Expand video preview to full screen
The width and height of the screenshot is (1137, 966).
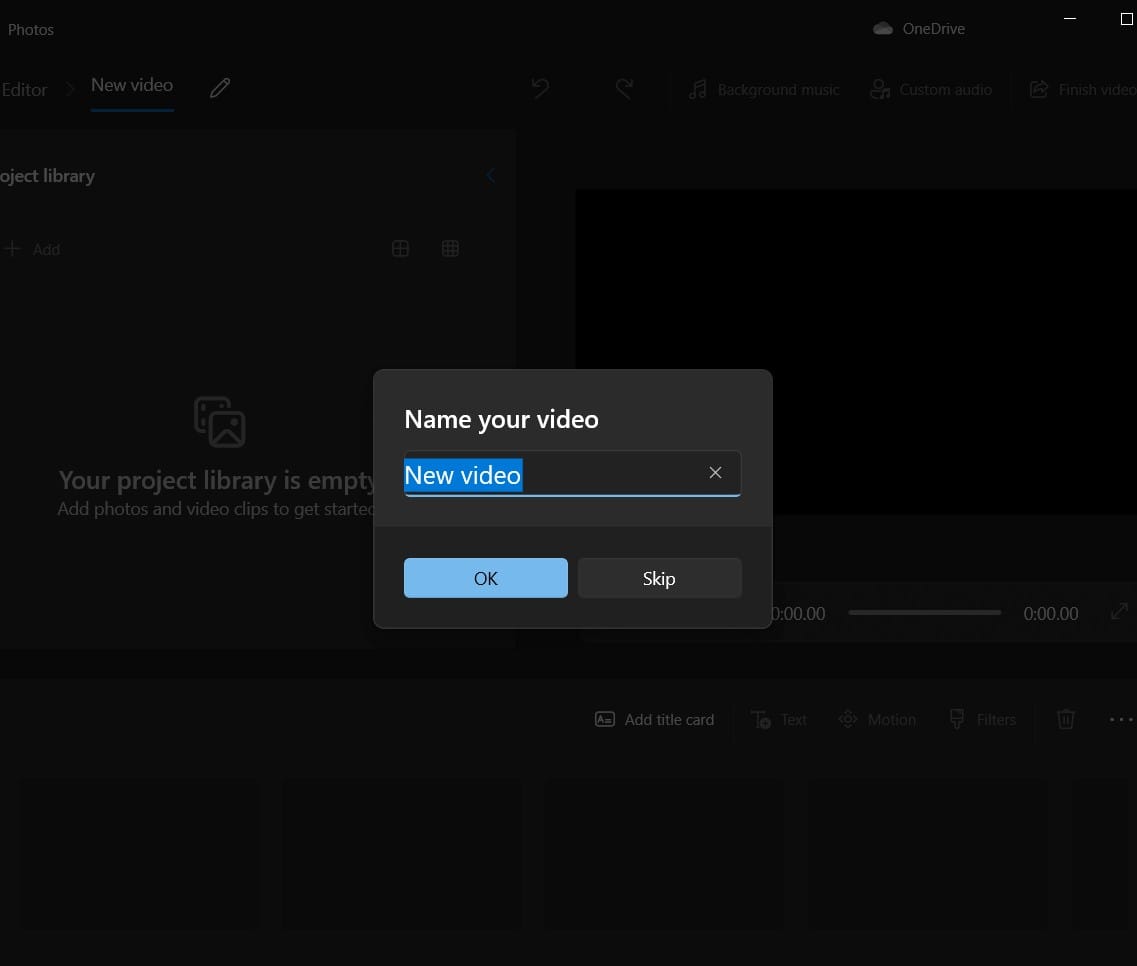pos(1119,611)
